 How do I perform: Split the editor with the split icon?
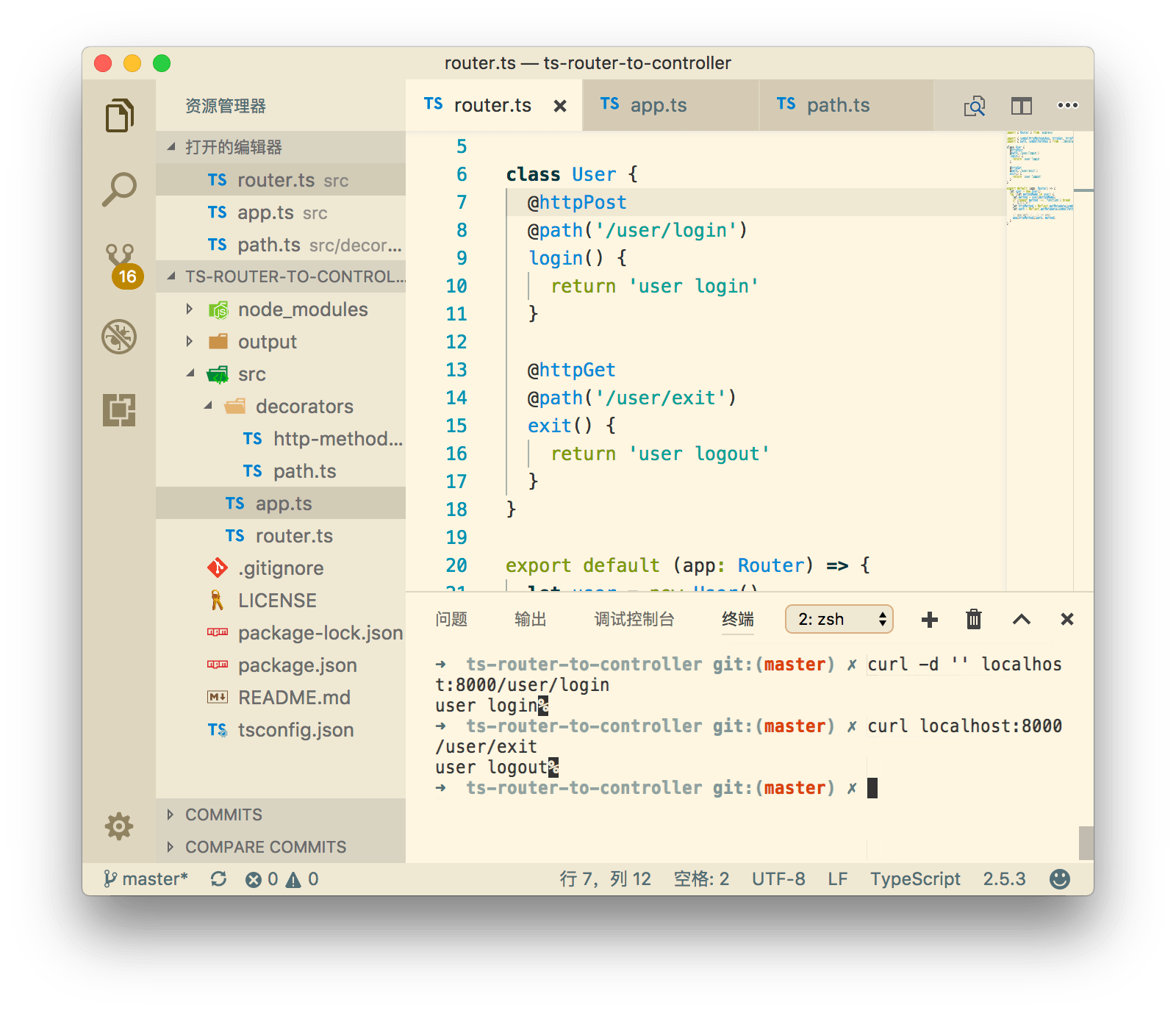pyautogui.click(x=1021, y=106)
